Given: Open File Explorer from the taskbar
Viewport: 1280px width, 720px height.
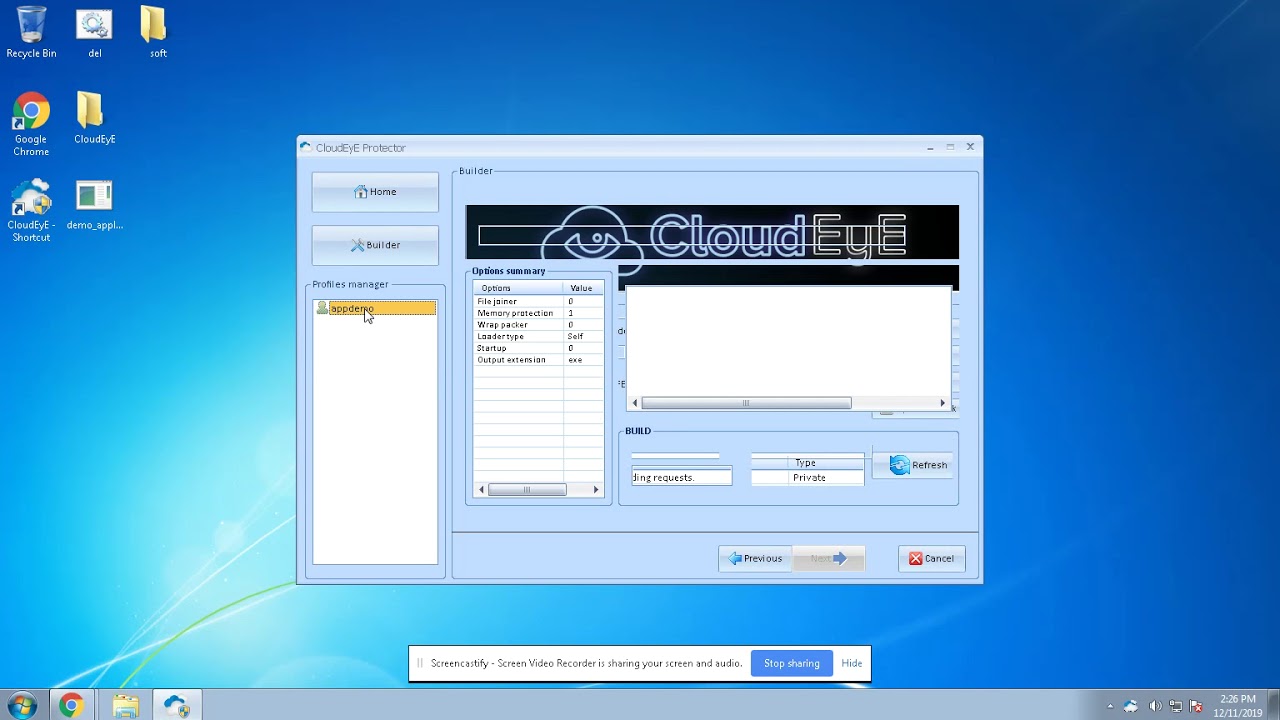Looking at the screenshot, I should pyautogui.click(x=125, y=705).
